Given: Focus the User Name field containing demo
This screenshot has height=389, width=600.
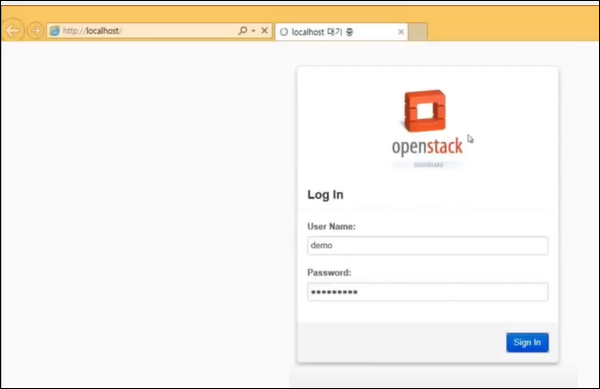Looking at the screenshot, I should 427,246.
